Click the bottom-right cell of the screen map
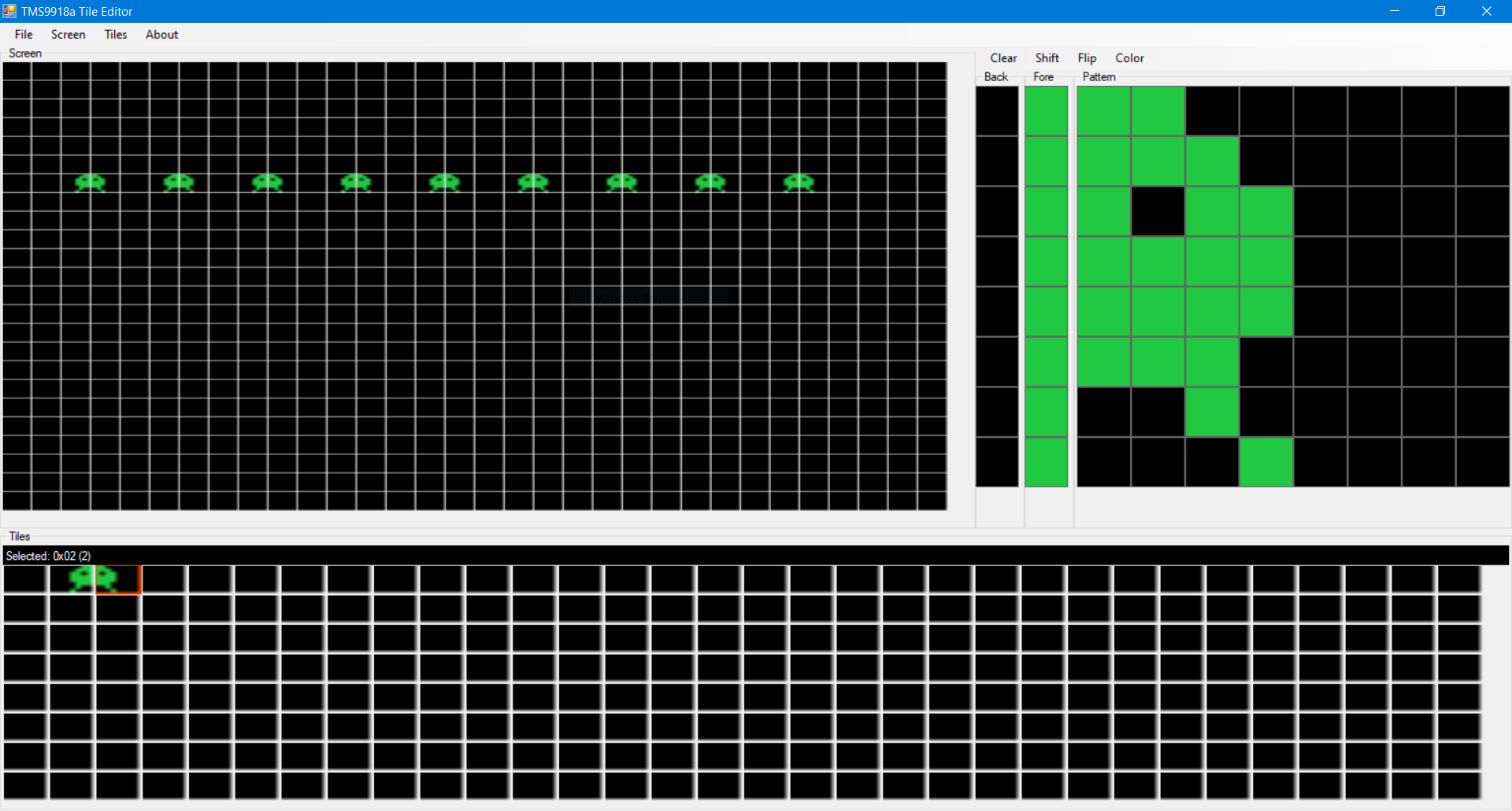1512x811 pixels. pos(932,501)
